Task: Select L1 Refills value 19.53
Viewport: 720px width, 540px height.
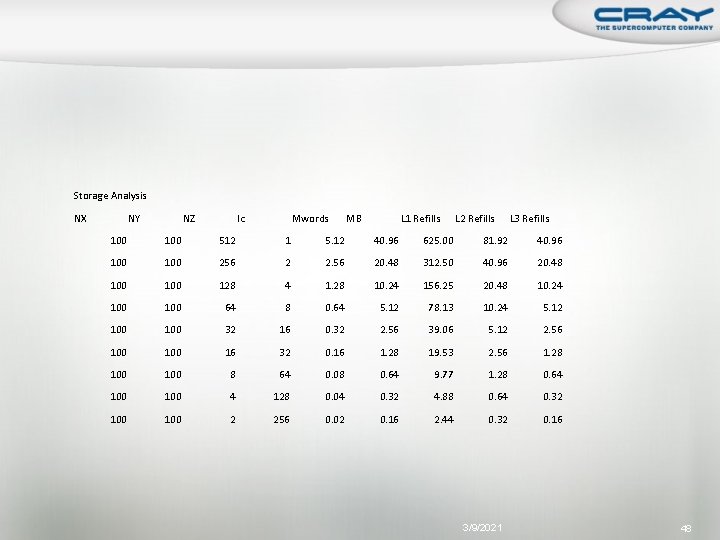Action: [x=440, y=353]
